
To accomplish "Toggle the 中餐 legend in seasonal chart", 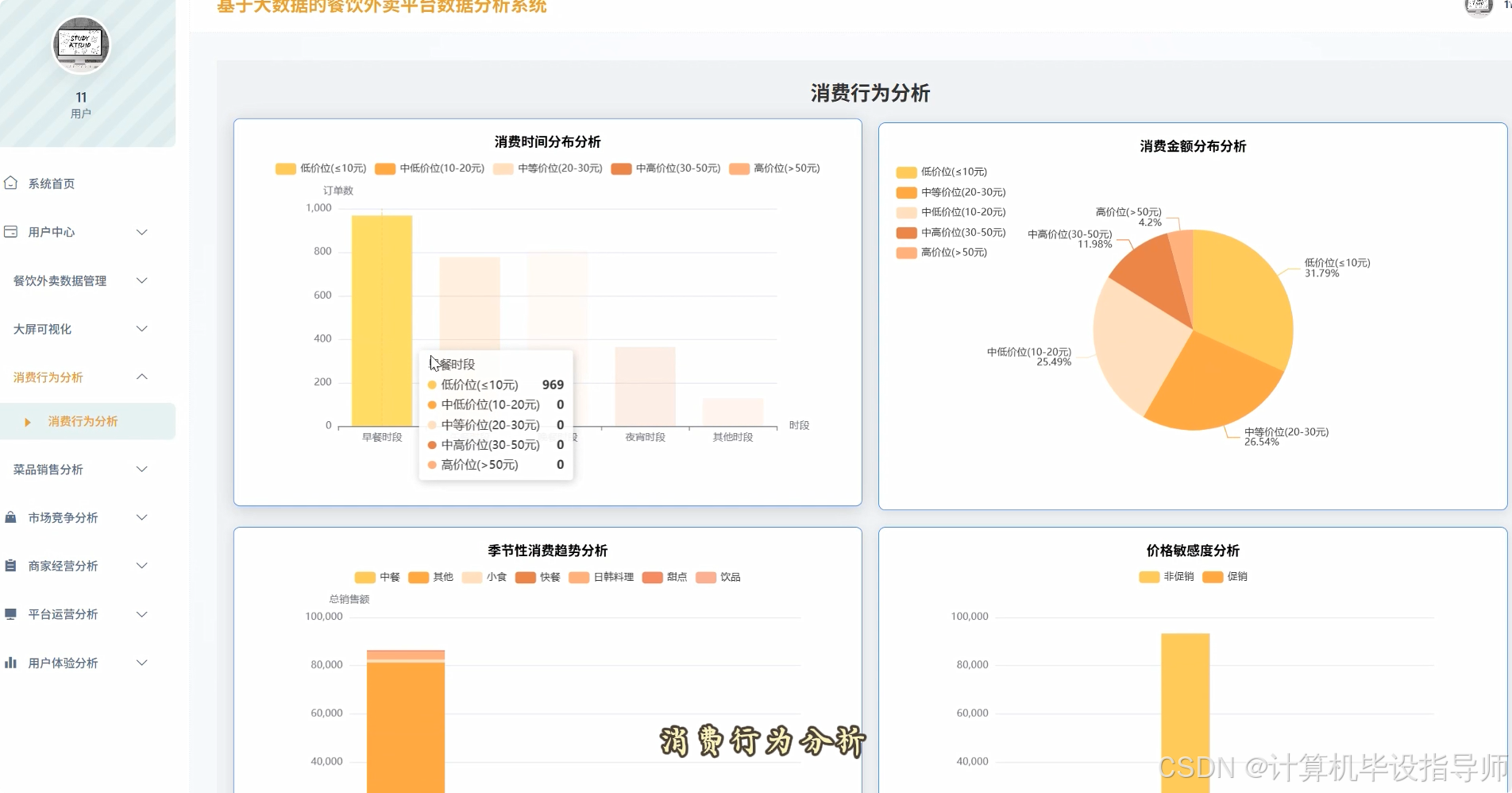I will coord(377,577).
